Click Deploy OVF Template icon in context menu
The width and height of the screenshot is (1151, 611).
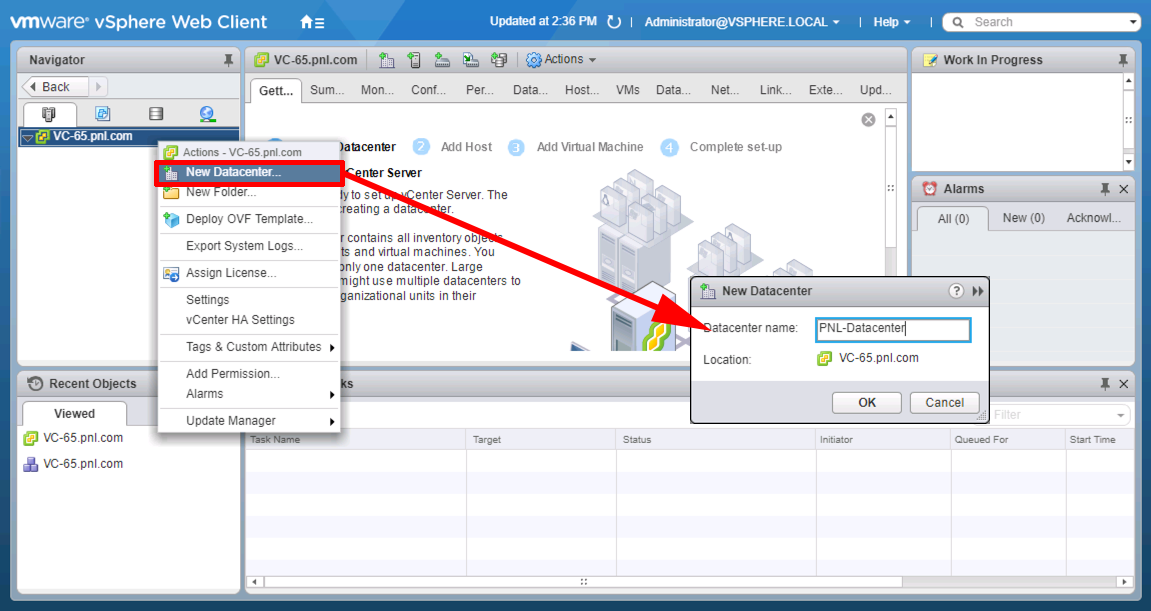(x=171, y=219)
